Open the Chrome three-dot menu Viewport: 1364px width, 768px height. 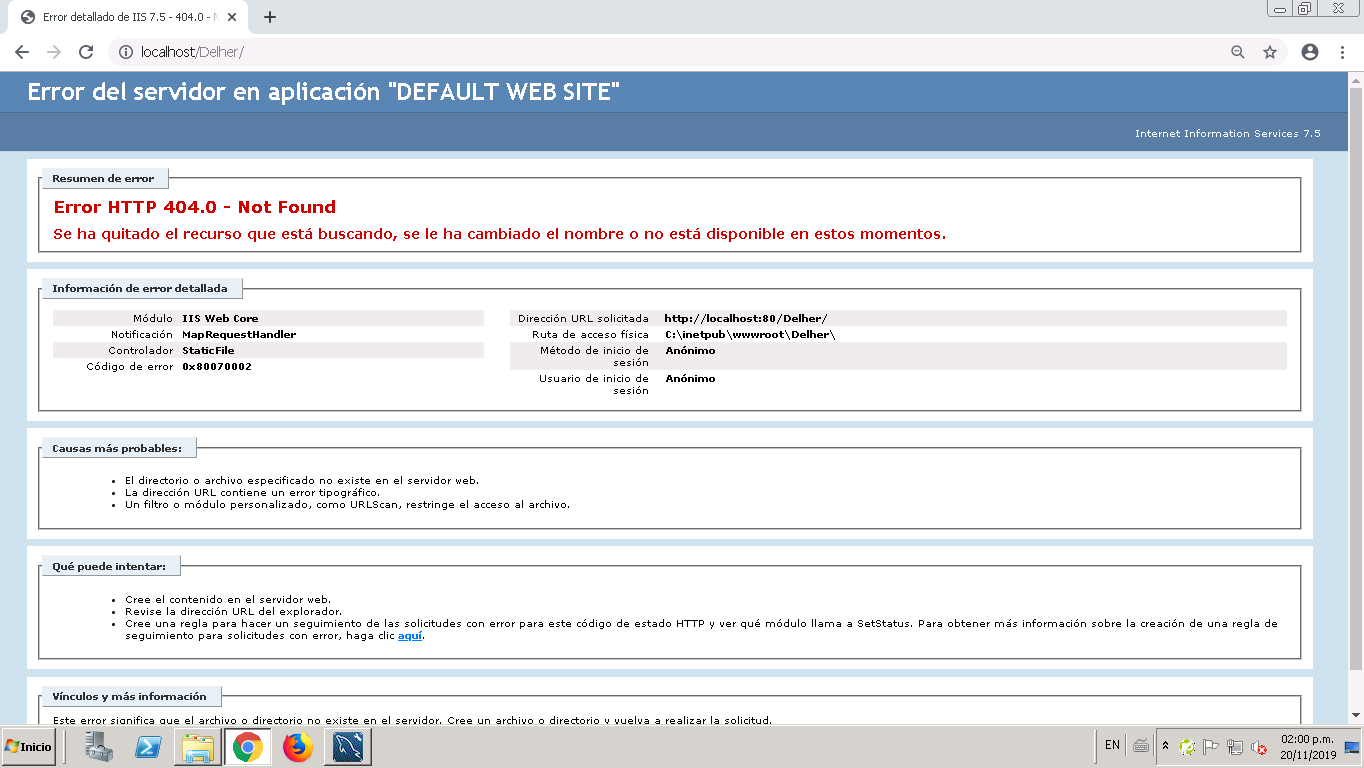(1342, 52)
